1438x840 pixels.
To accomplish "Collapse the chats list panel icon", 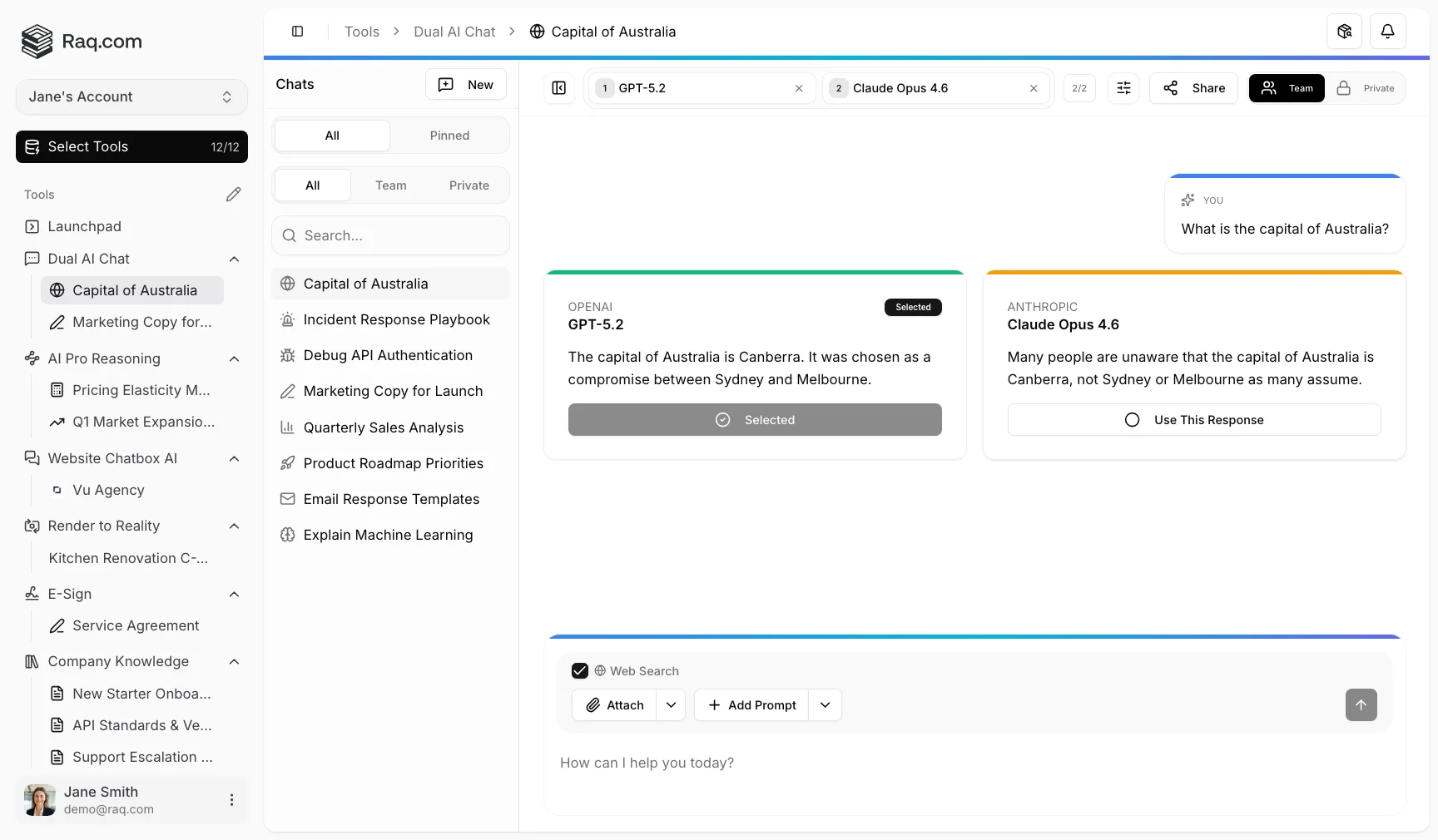I will 559,88.
